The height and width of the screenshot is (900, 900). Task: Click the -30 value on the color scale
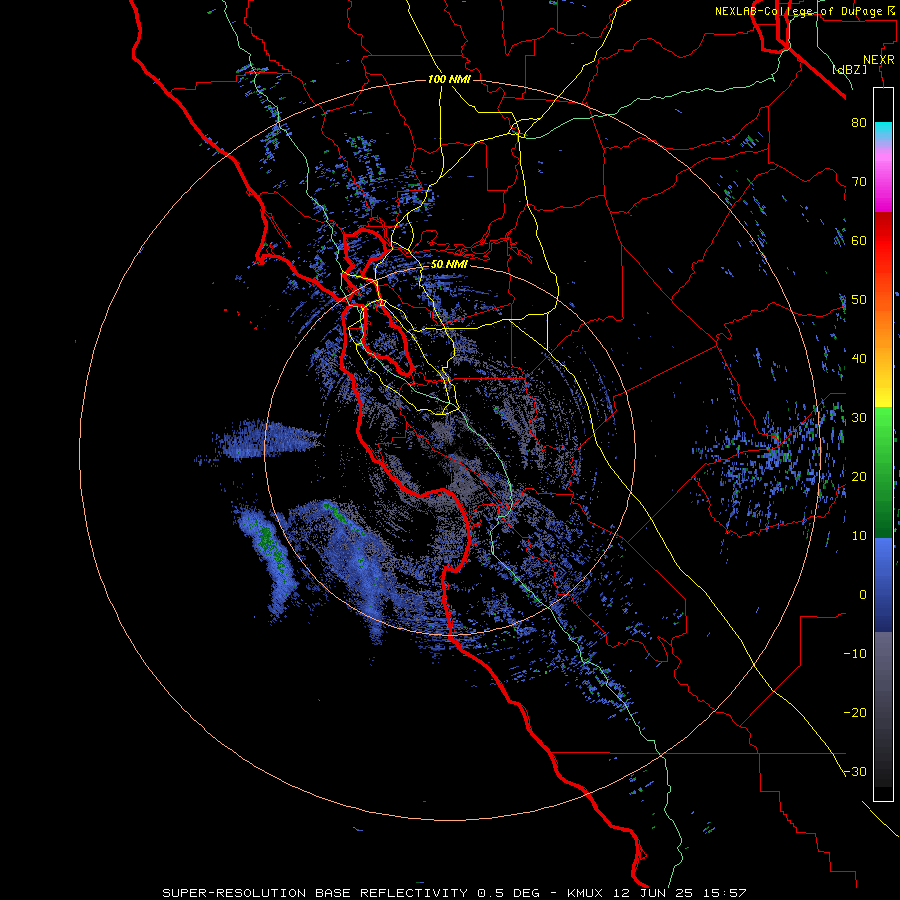855,772
